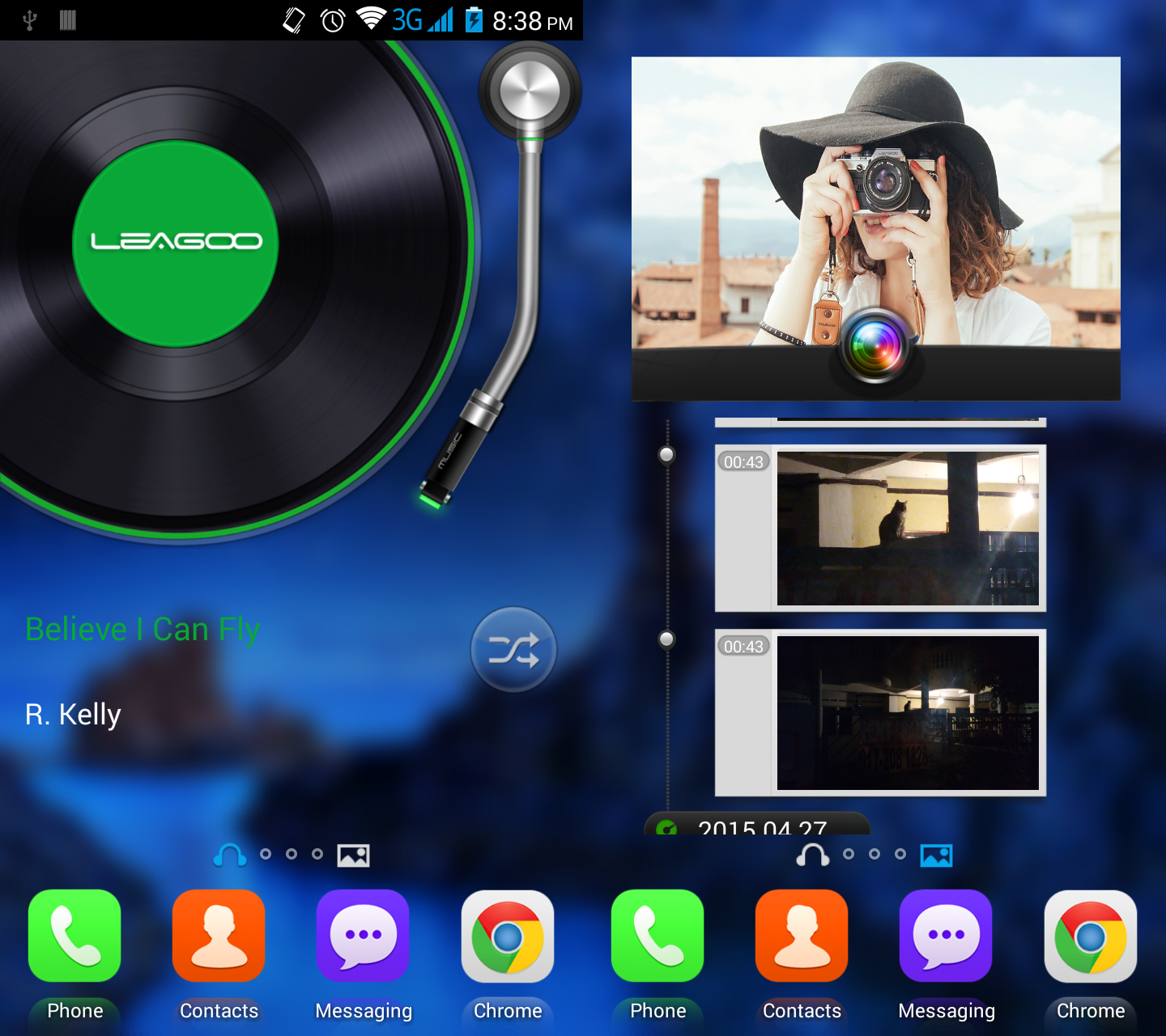Viewport: 1166px width, 1036px height.
Task: Tap the 8:38 PM clock
Action: click(x=533, y=21)
